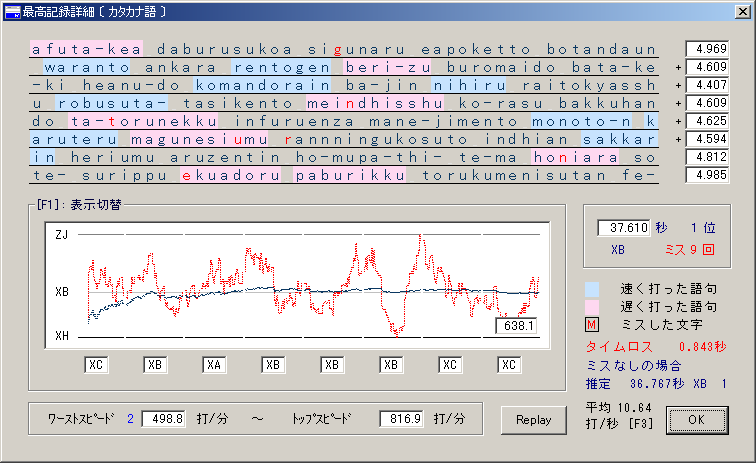The width and height of the screenshot is (756, 463).
Task: Click the highlighted word waranto
Action: (x=87, y=67)
